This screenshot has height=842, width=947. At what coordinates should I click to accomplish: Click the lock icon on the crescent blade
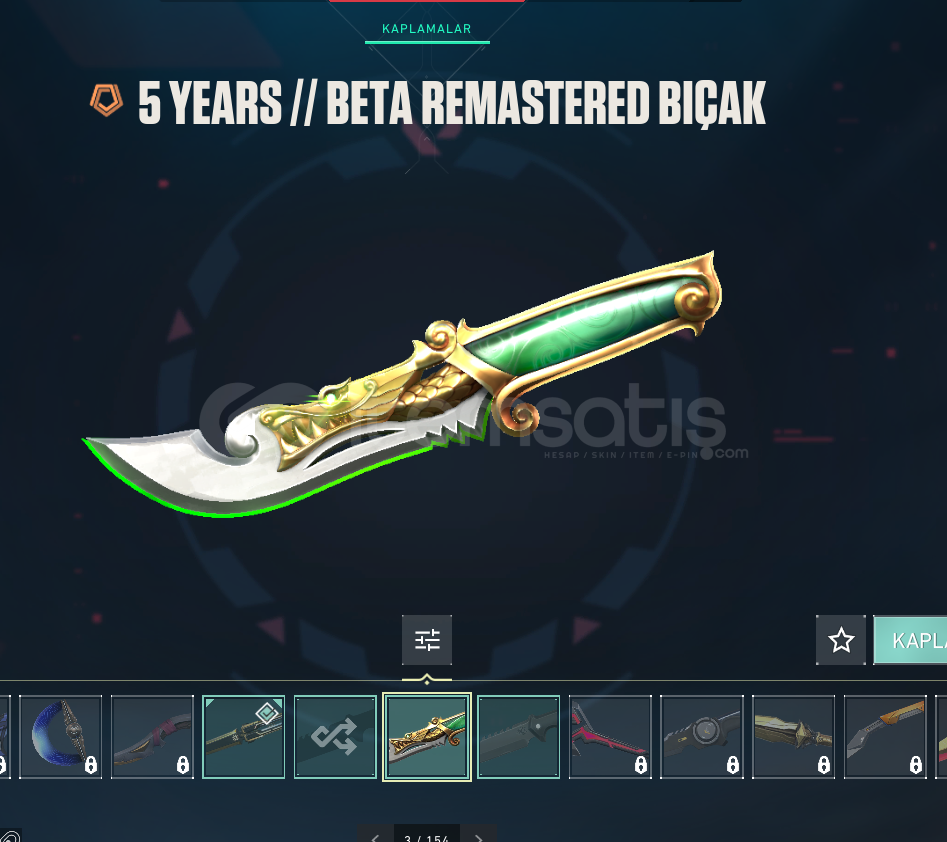coord(91,765)
